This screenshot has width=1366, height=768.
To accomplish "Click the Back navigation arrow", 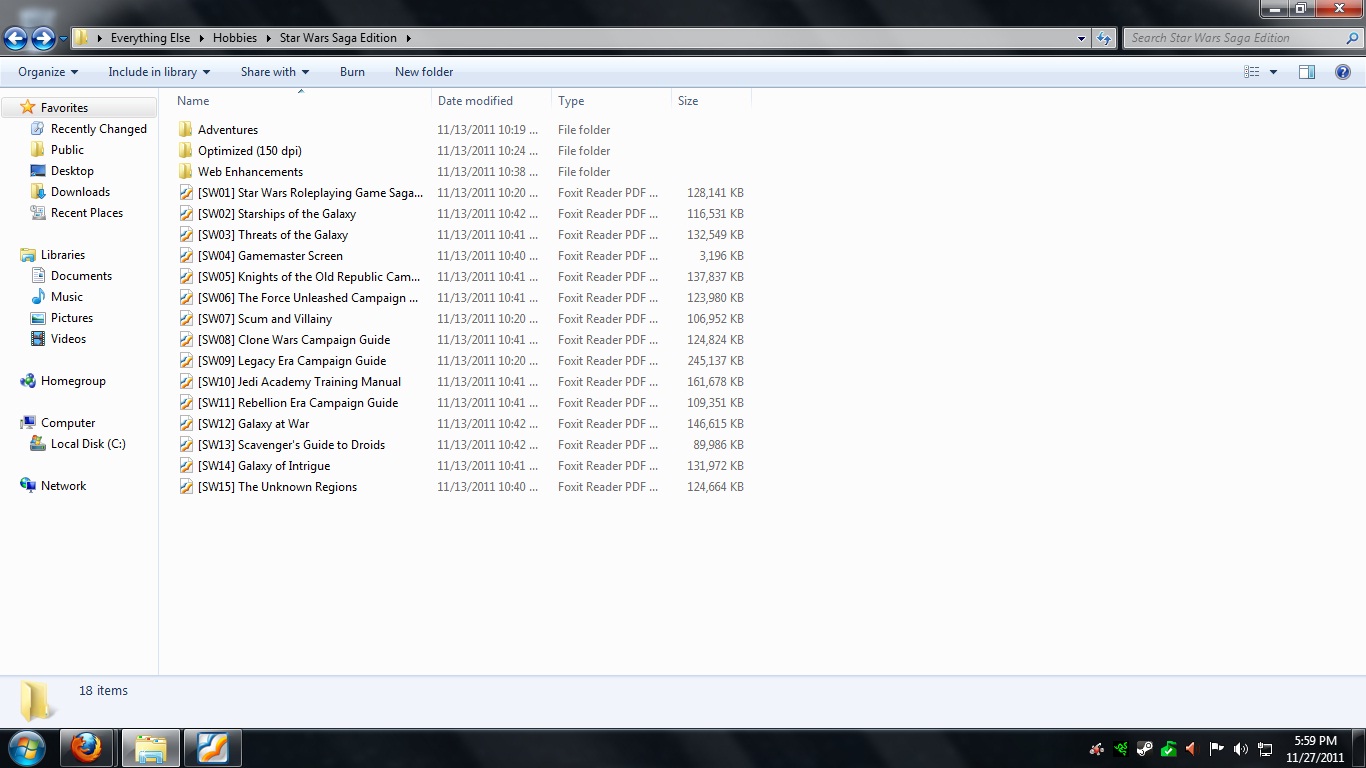I will (15, 38).
